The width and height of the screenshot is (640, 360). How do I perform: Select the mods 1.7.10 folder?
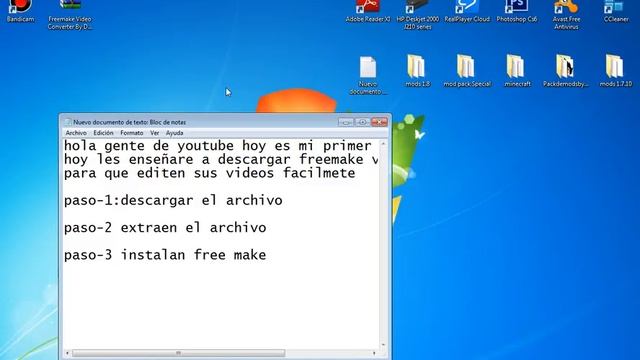coord(616,71)
